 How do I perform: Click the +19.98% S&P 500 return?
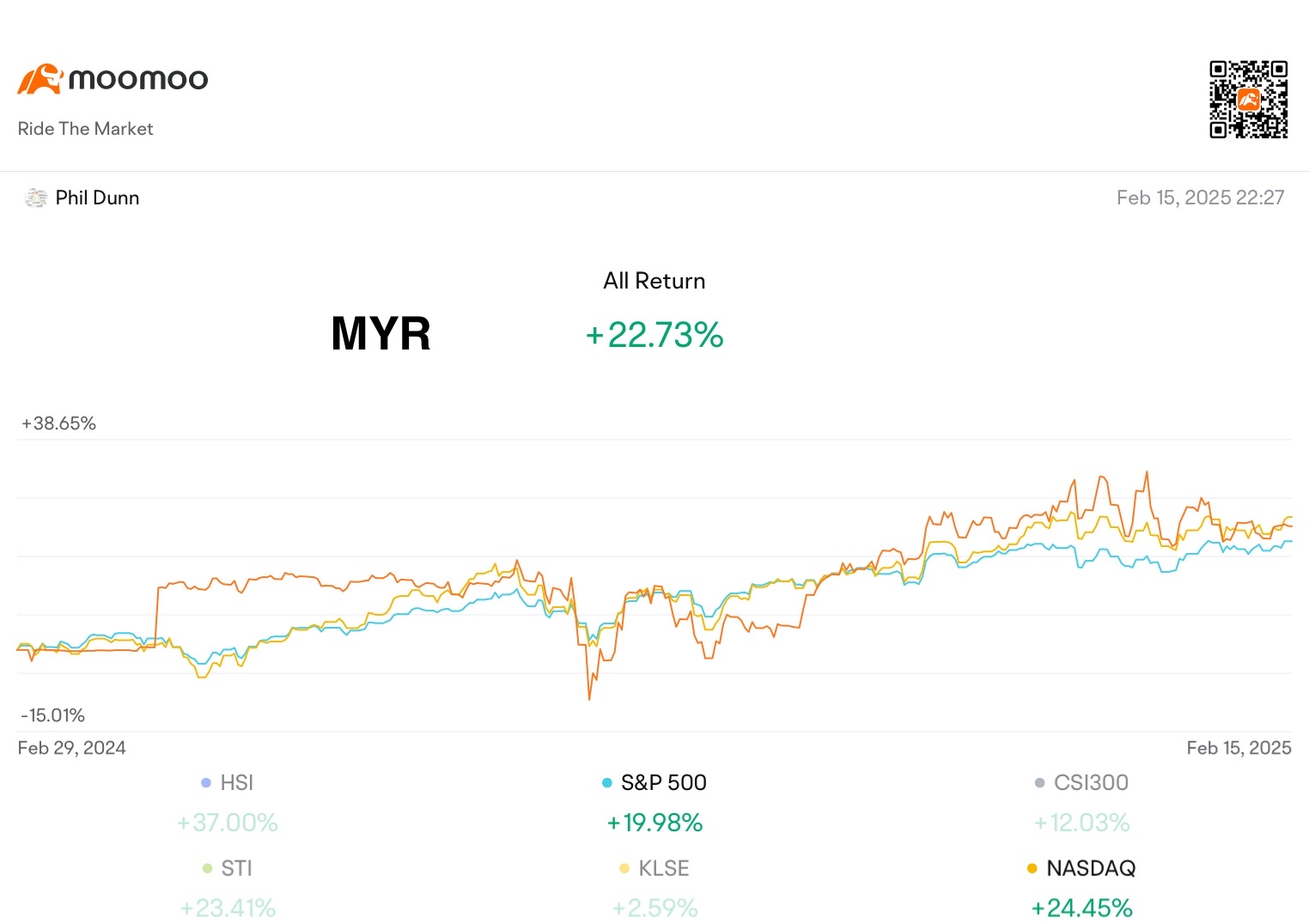click(654, 823)
